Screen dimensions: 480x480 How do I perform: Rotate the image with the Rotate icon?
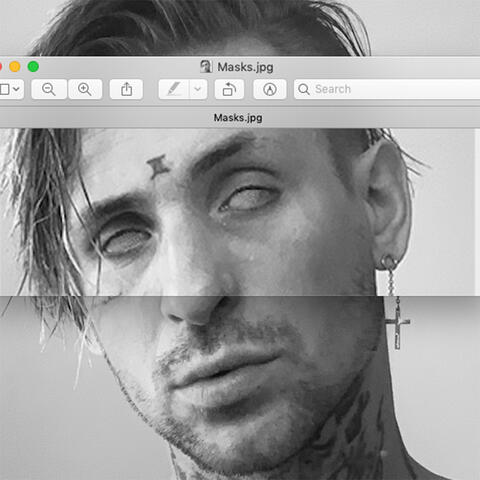point(229,89)
